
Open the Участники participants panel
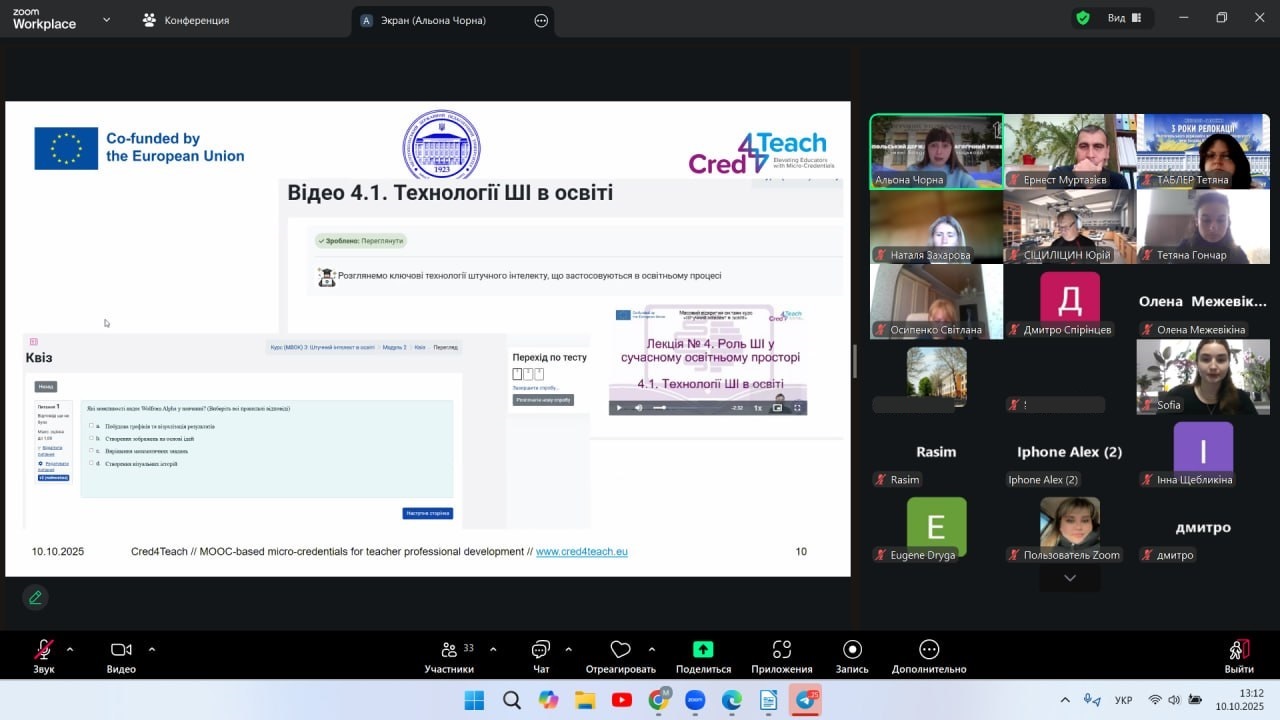click(x=449, y=651)
